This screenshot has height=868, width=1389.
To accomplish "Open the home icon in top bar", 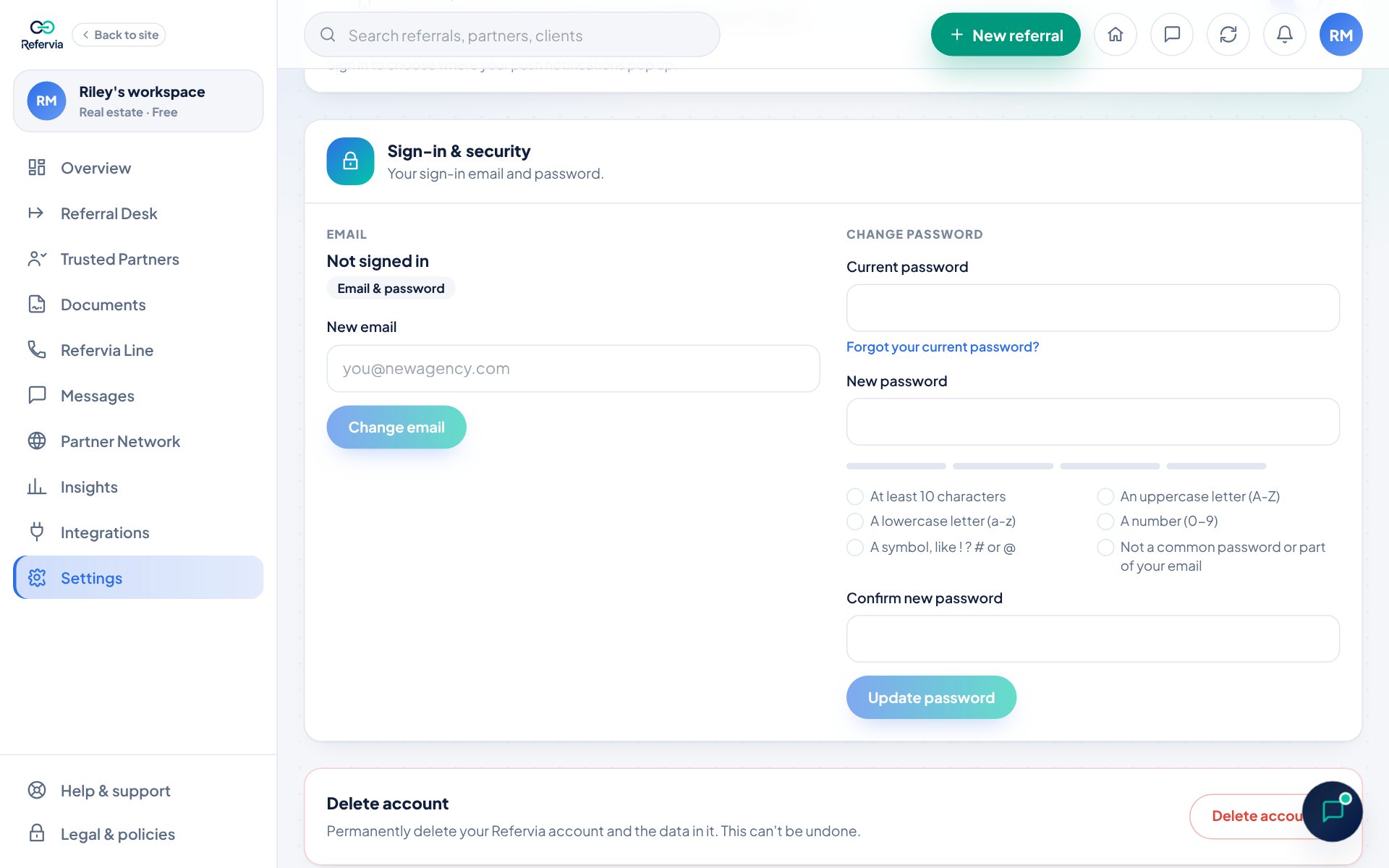I will (x=1116, y=35).
